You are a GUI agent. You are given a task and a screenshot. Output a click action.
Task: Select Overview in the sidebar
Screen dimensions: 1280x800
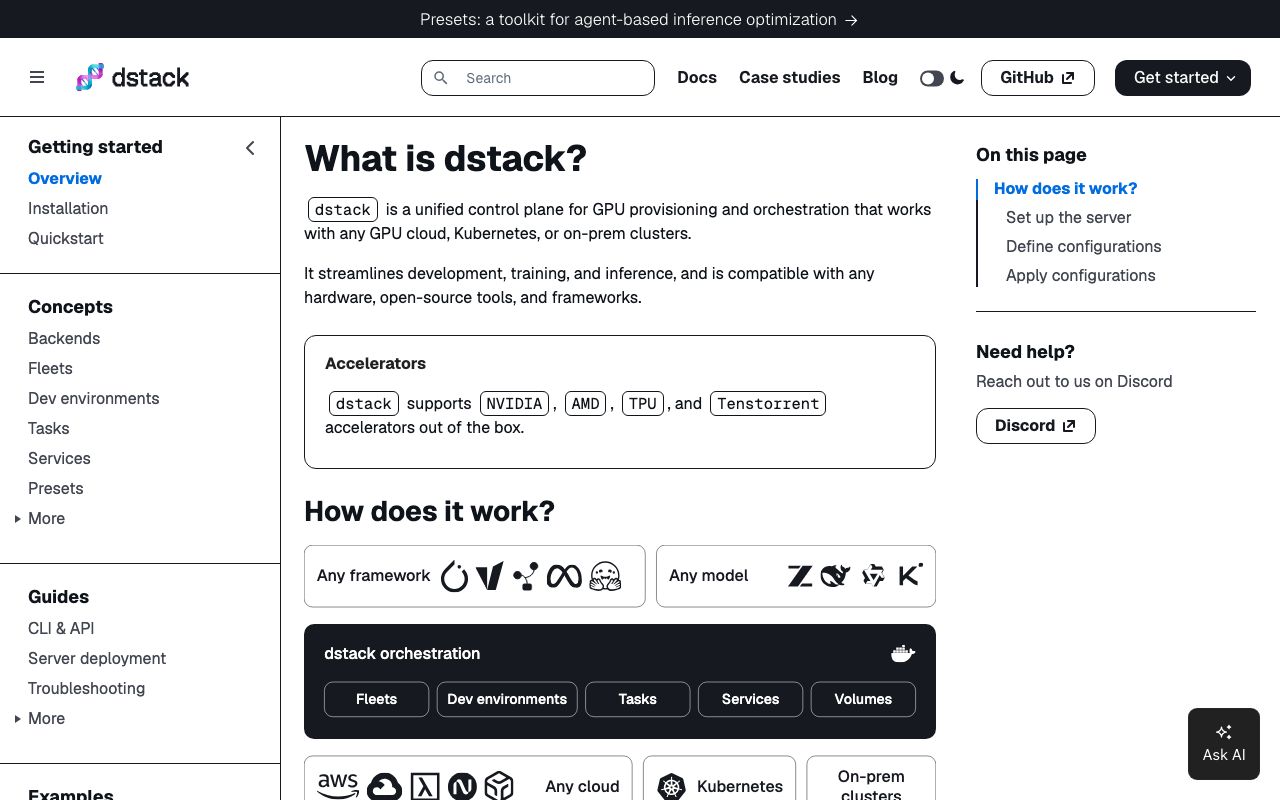point(65,178)
